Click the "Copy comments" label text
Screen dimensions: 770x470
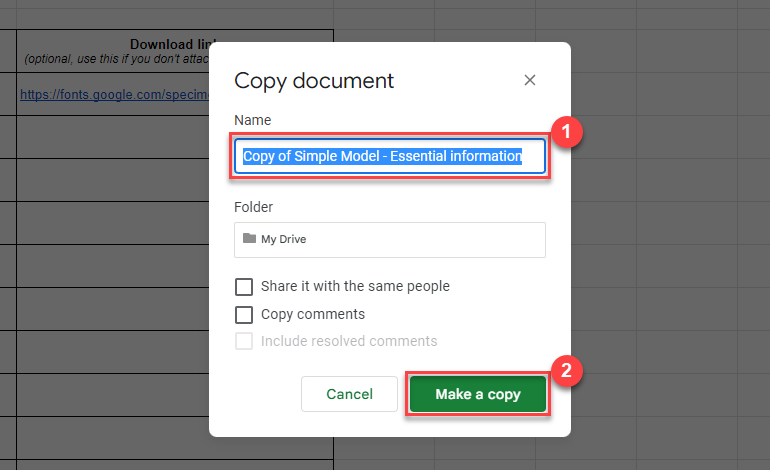(312, 315)
